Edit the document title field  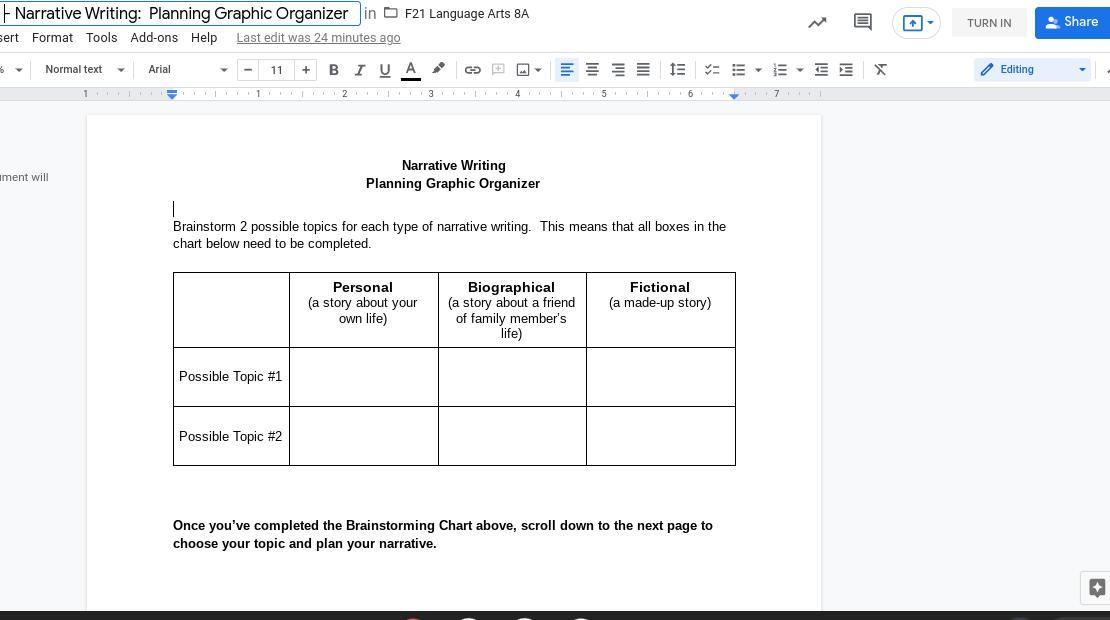click(181, 13)
